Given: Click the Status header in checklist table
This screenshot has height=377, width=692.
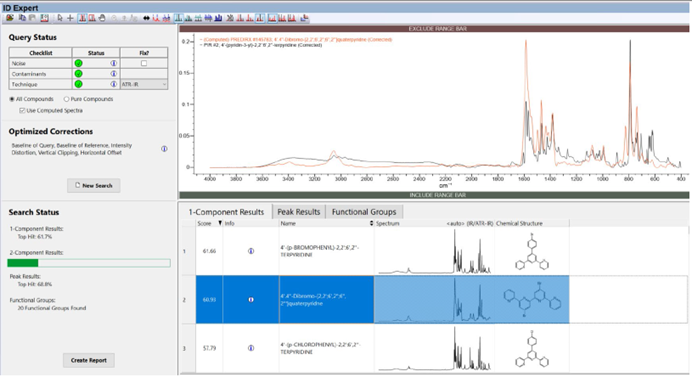Looking at the screenshot, I should pos(96,53).
